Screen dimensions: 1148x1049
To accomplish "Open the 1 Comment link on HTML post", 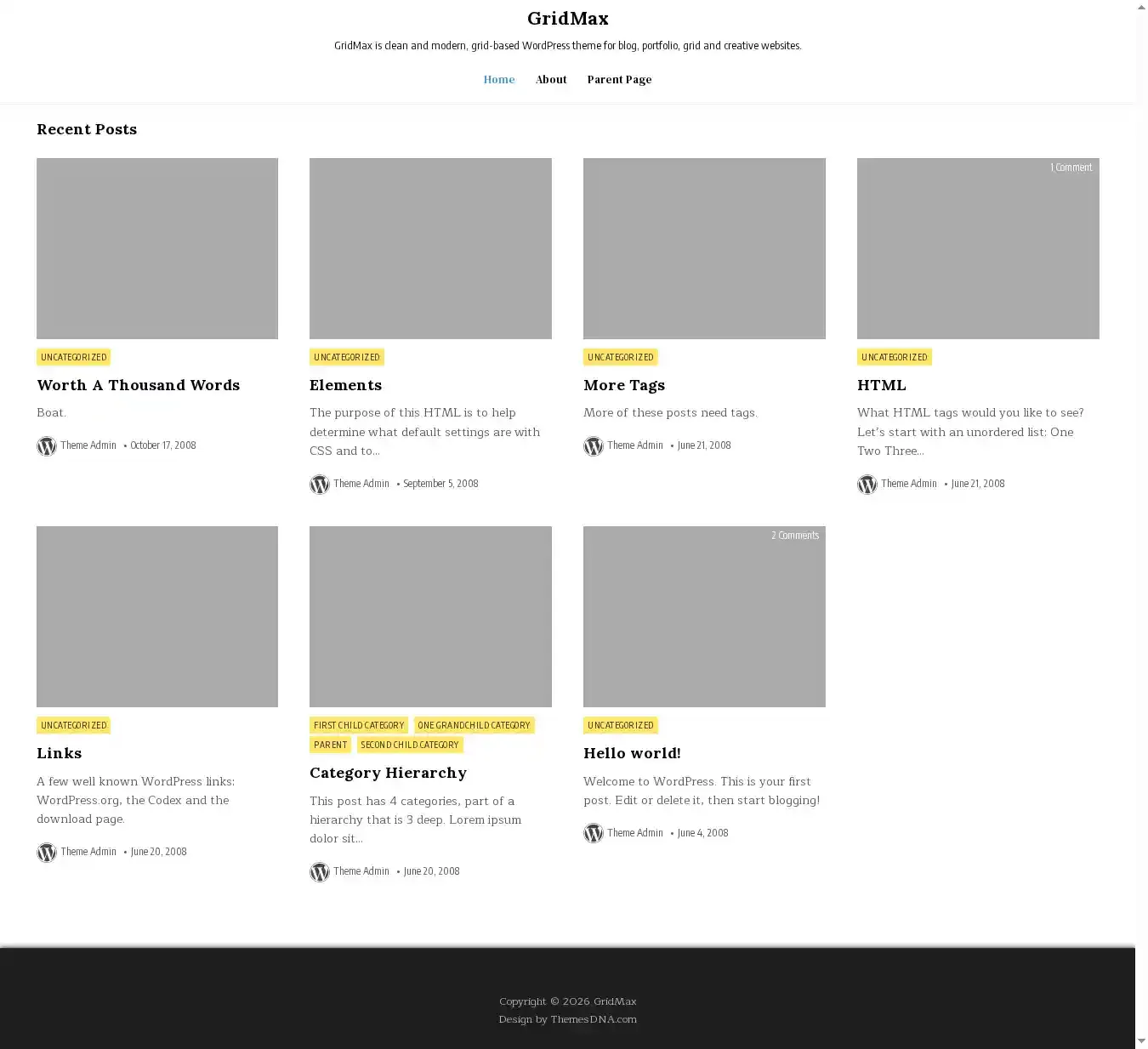I will (x=1071, y=167).
